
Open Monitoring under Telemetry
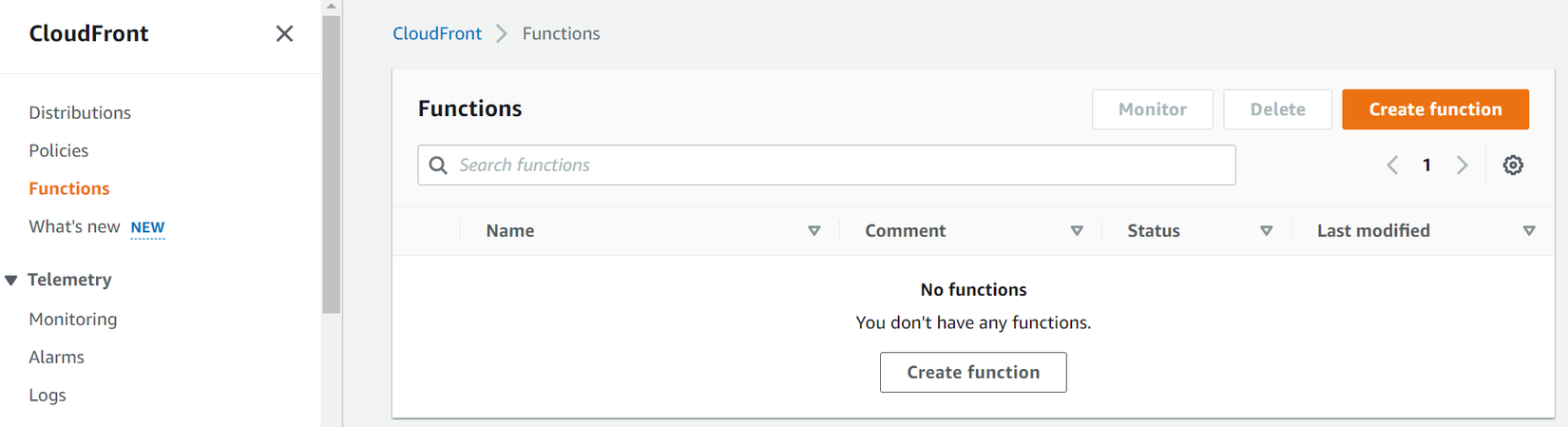pyautogui.click(x=73, y=319)
